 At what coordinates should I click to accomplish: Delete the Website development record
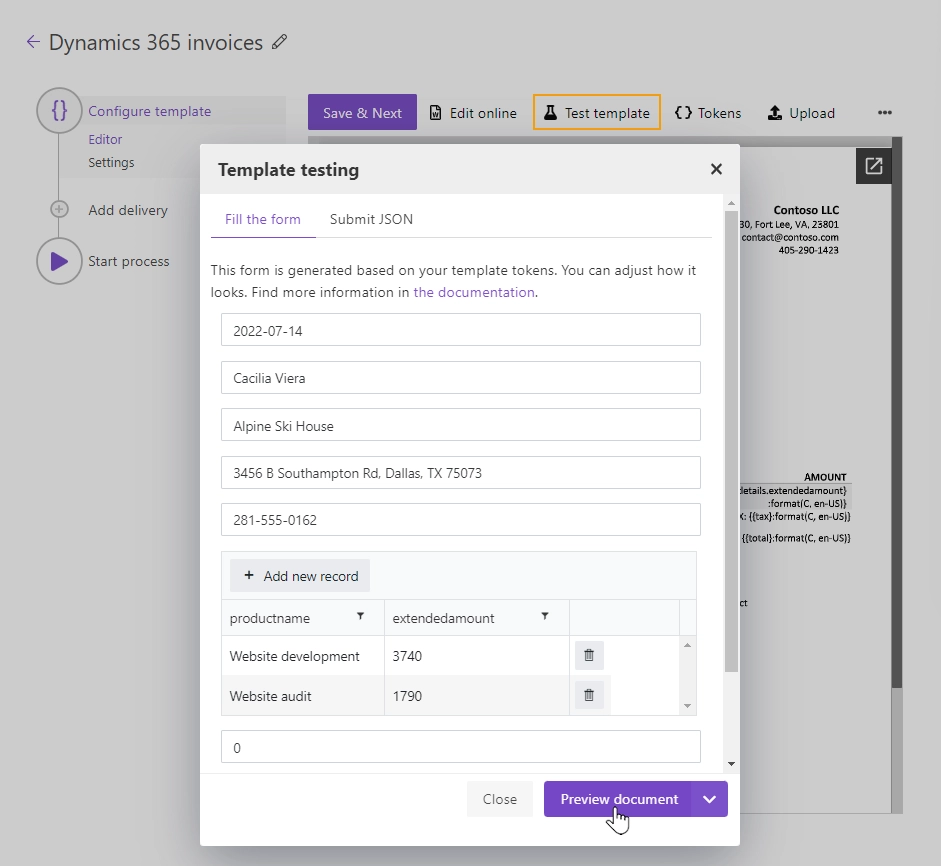[589, 655]
